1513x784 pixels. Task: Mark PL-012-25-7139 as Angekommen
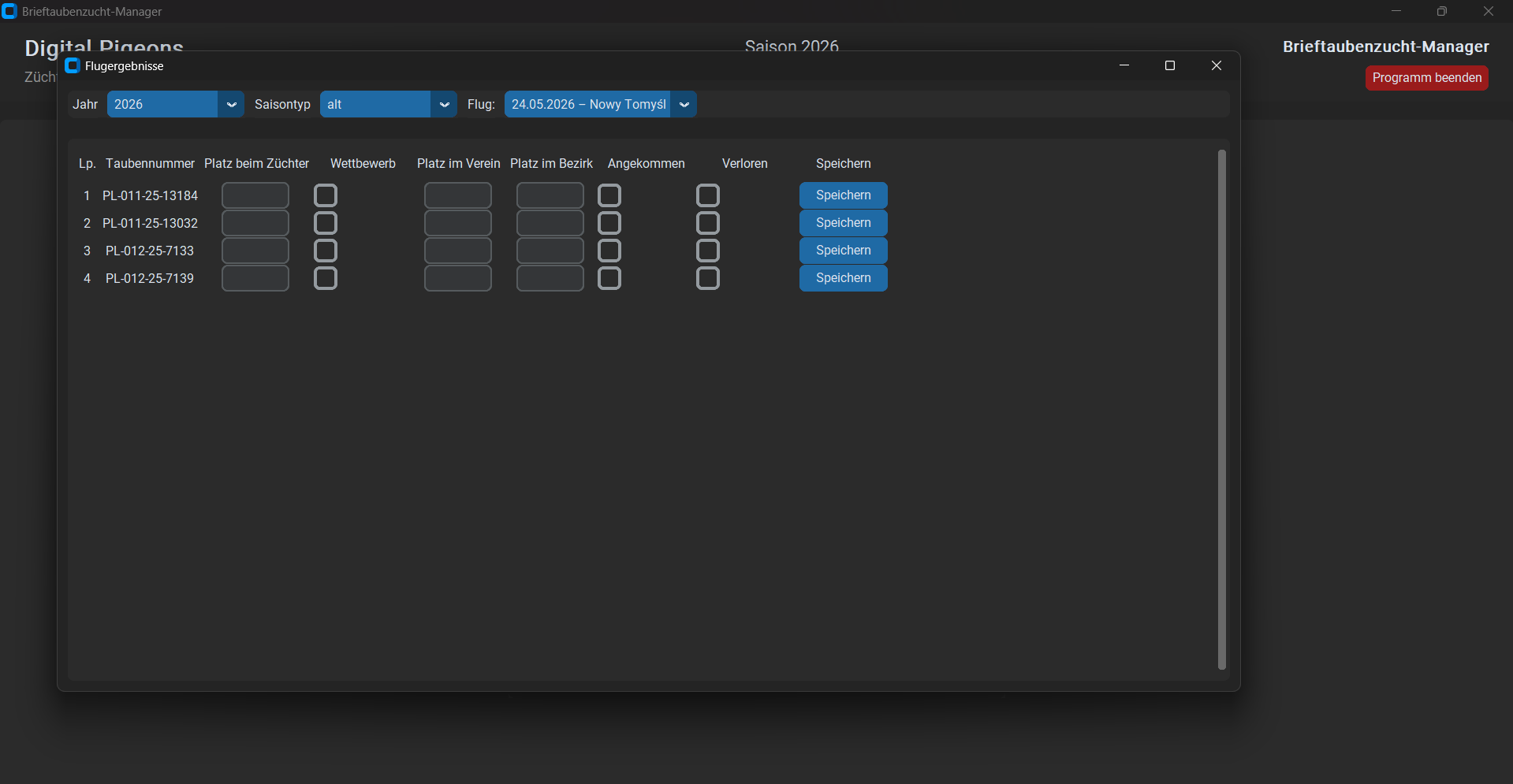[x=609, y=278]
